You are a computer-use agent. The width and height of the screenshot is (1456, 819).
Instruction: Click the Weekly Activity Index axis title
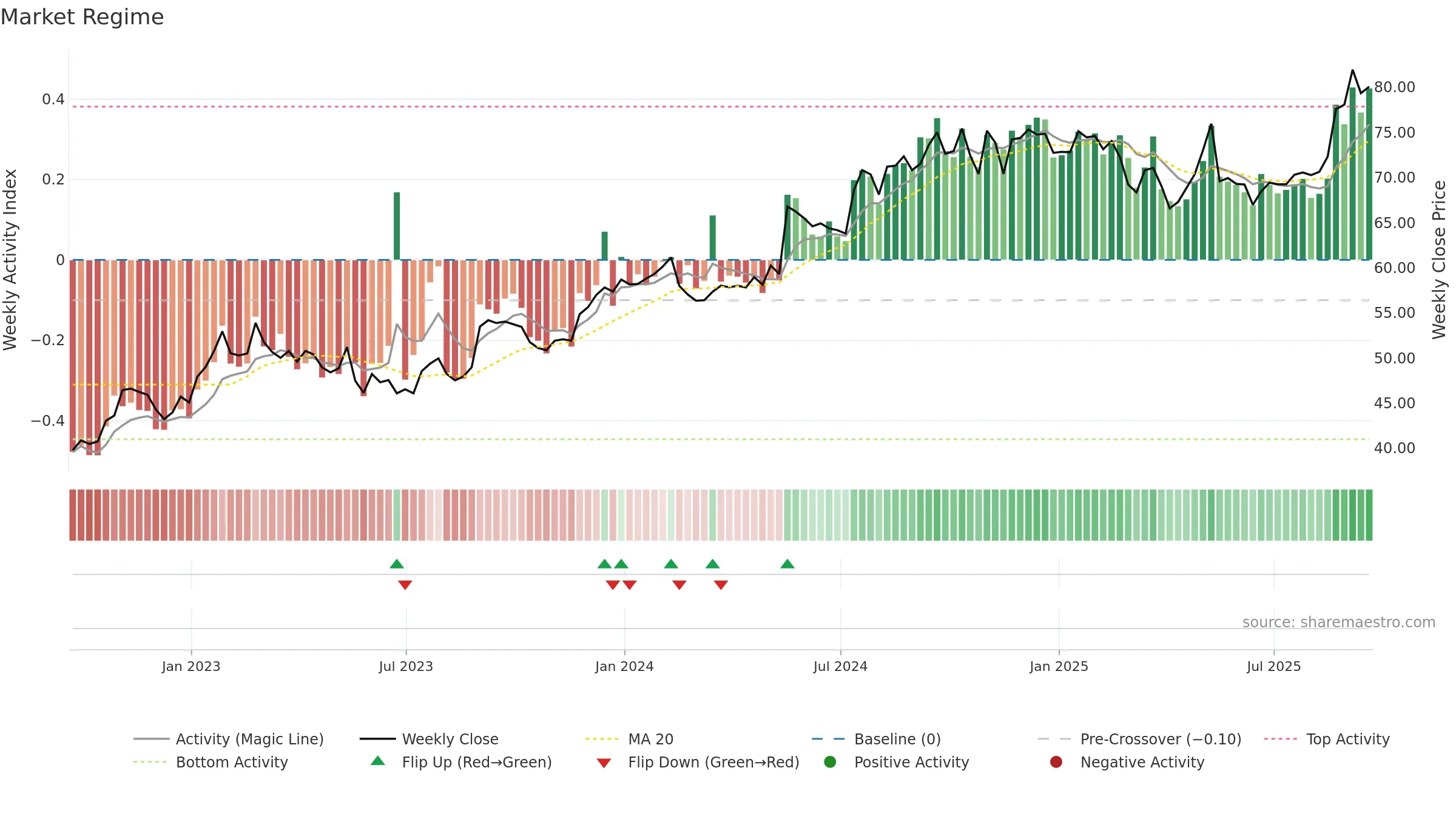(x=10, y=260)
